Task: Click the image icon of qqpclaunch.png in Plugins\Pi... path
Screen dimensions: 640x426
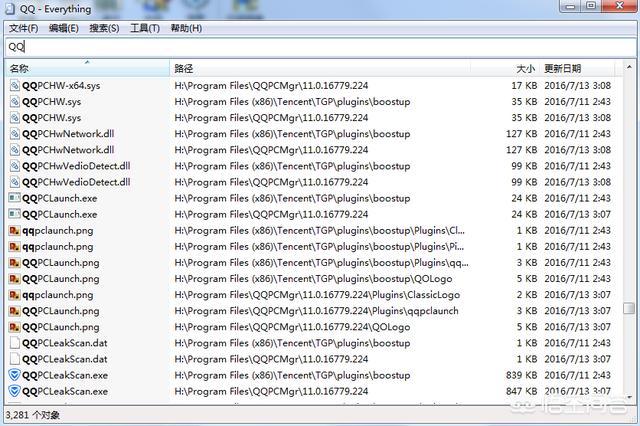Action: (14, 246)
